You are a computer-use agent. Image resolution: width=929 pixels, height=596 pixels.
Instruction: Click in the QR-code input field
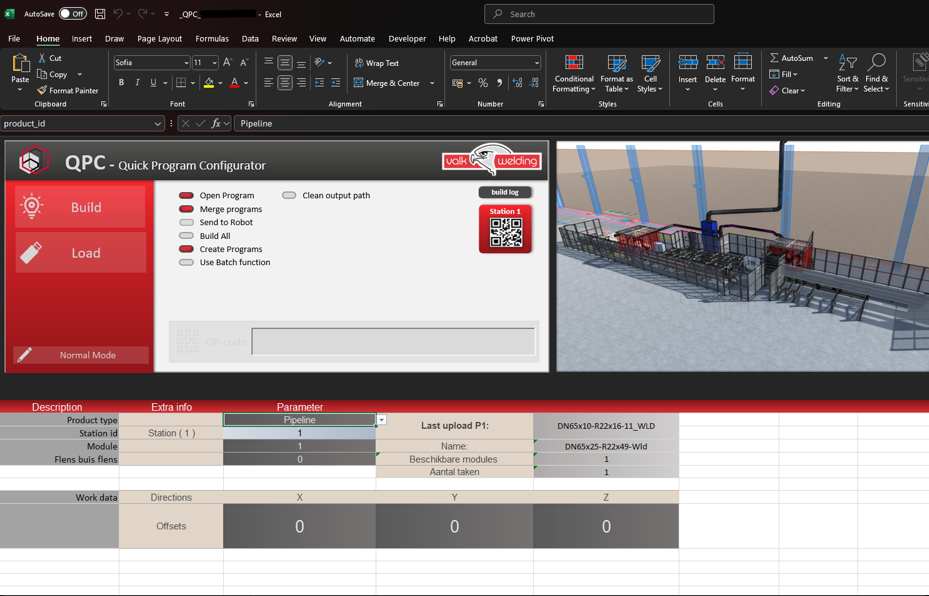(393, 342)
